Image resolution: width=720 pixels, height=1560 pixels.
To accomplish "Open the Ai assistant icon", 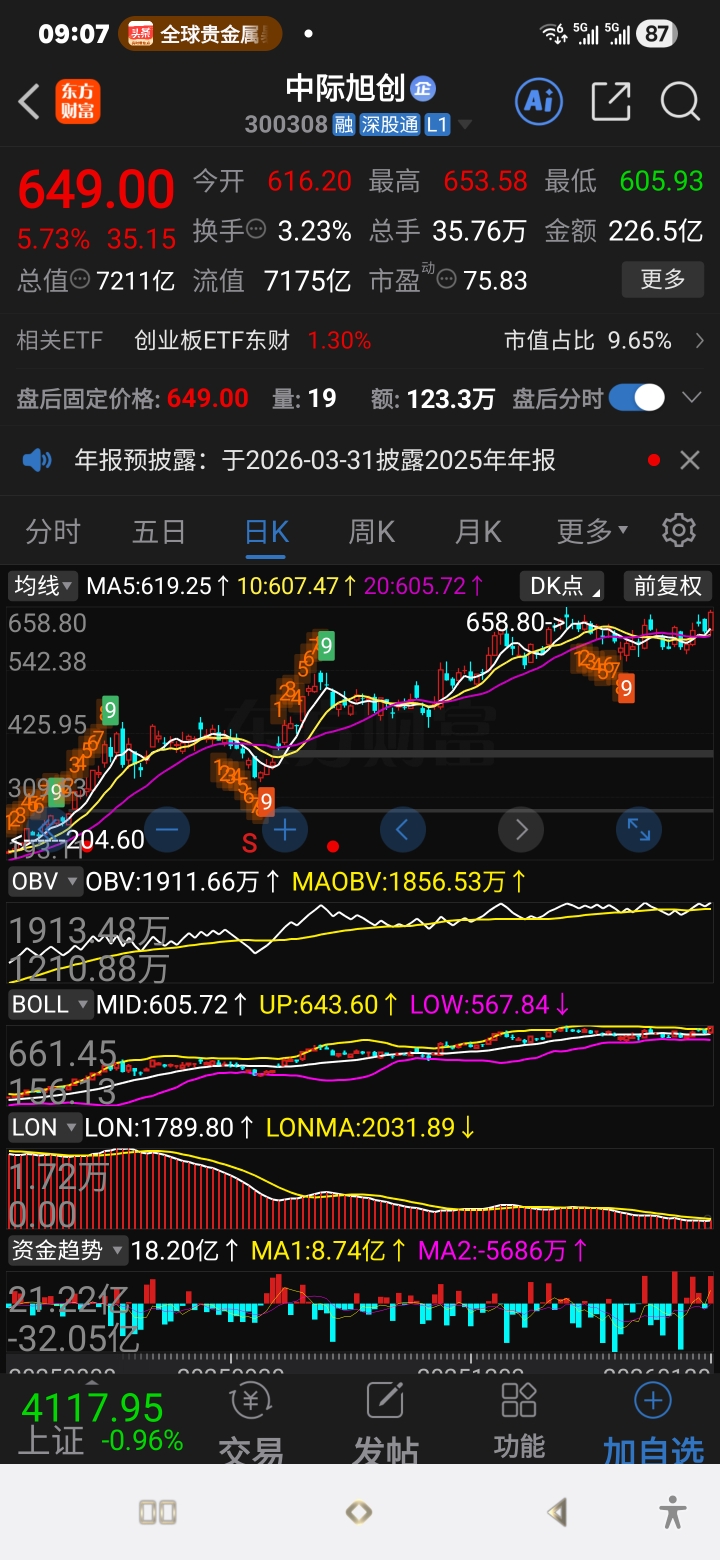I will pyautogui.click(x=539, y=101).
